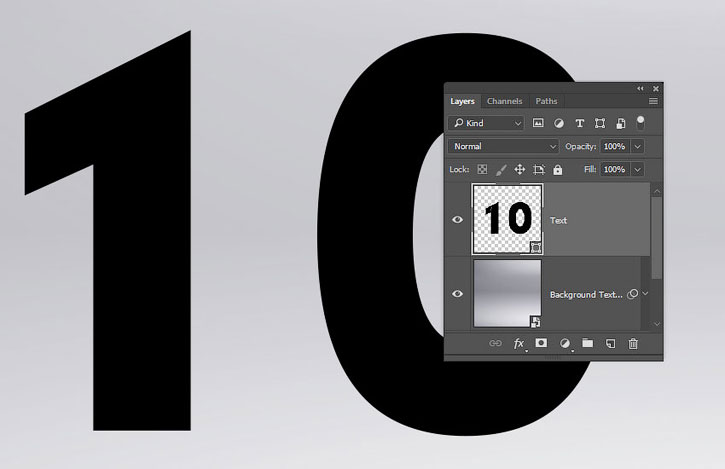Create a new layer icon
725x469 pixels.
(x=610, y=344)
